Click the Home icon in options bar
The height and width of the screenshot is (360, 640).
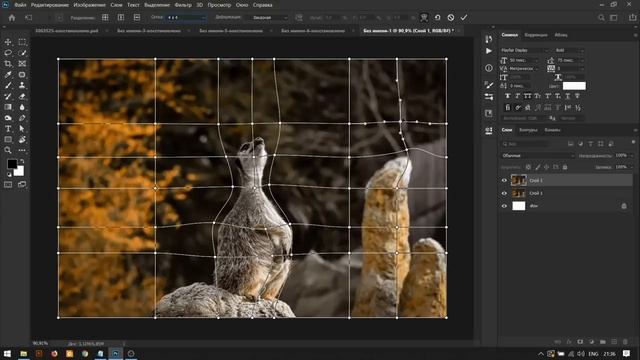[12, 18]
